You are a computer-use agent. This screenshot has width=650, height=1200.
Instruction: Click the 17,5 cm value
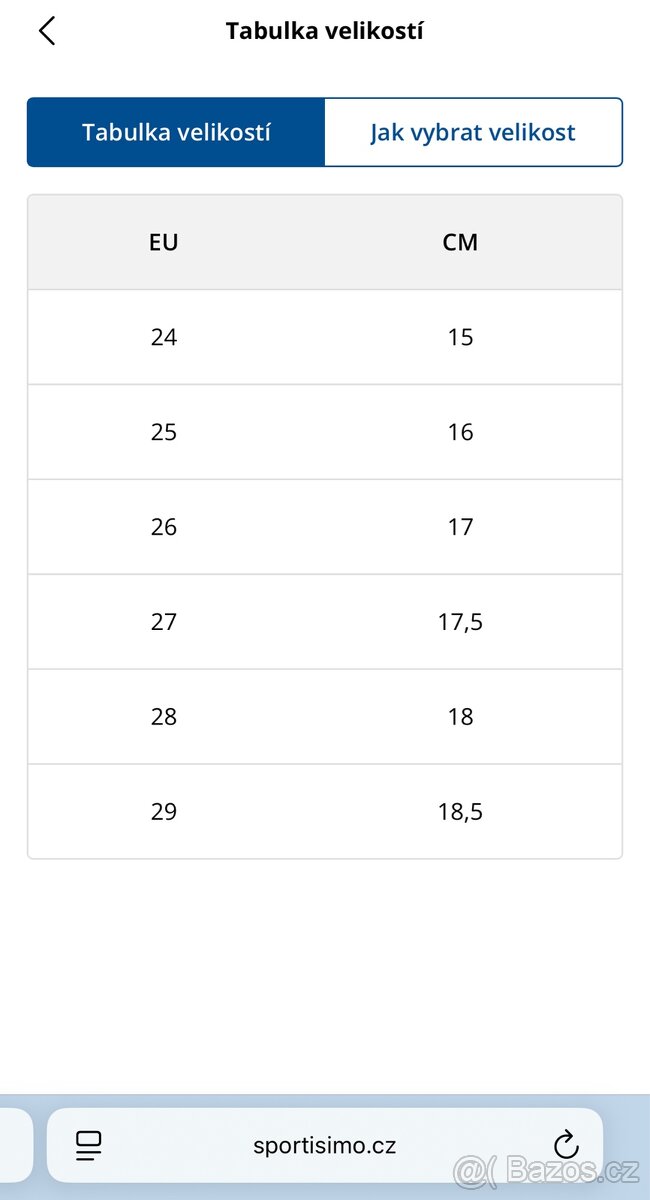coord(460,622)
